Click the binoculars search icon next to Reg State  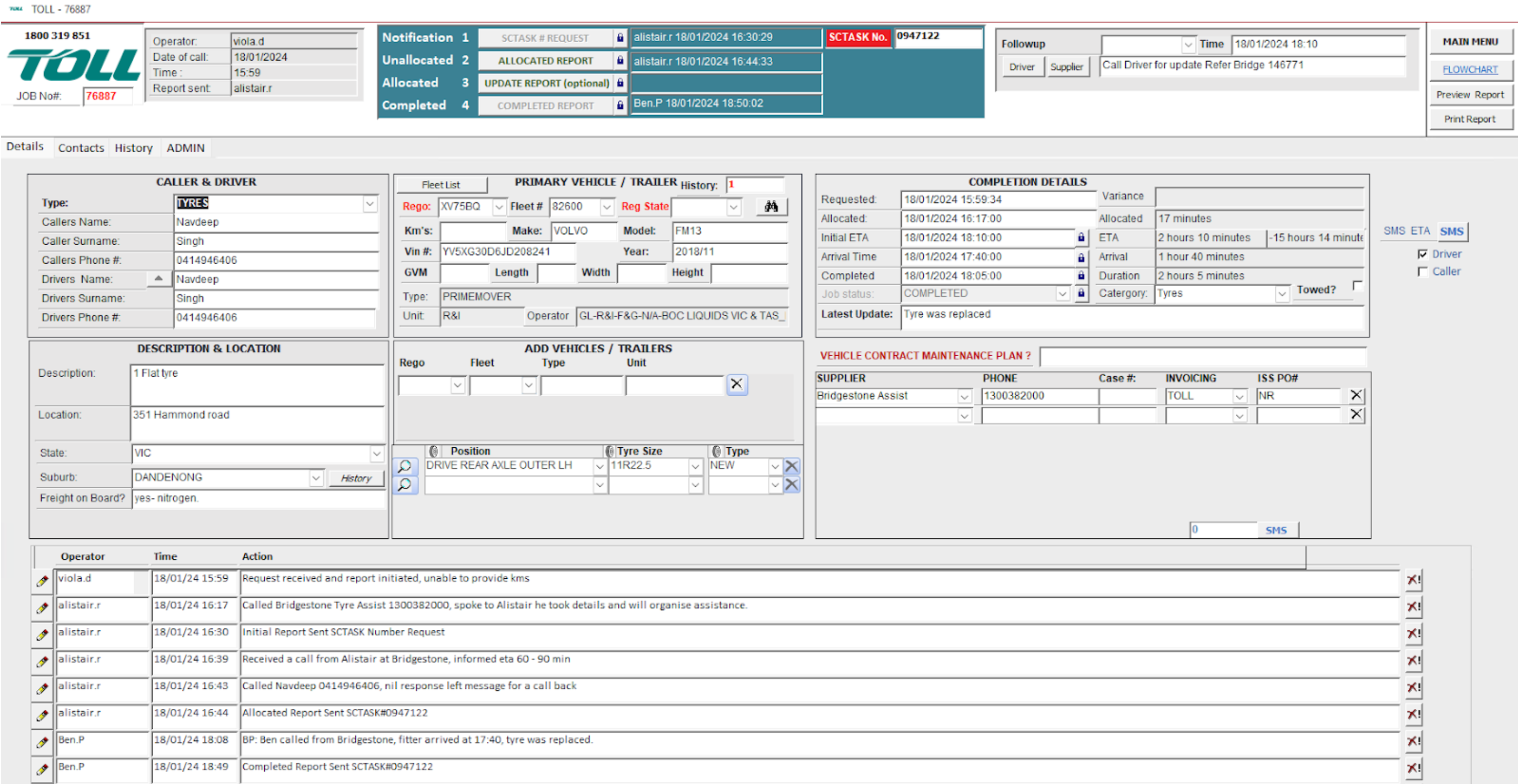pyautogui.click(x=771, y=206)
